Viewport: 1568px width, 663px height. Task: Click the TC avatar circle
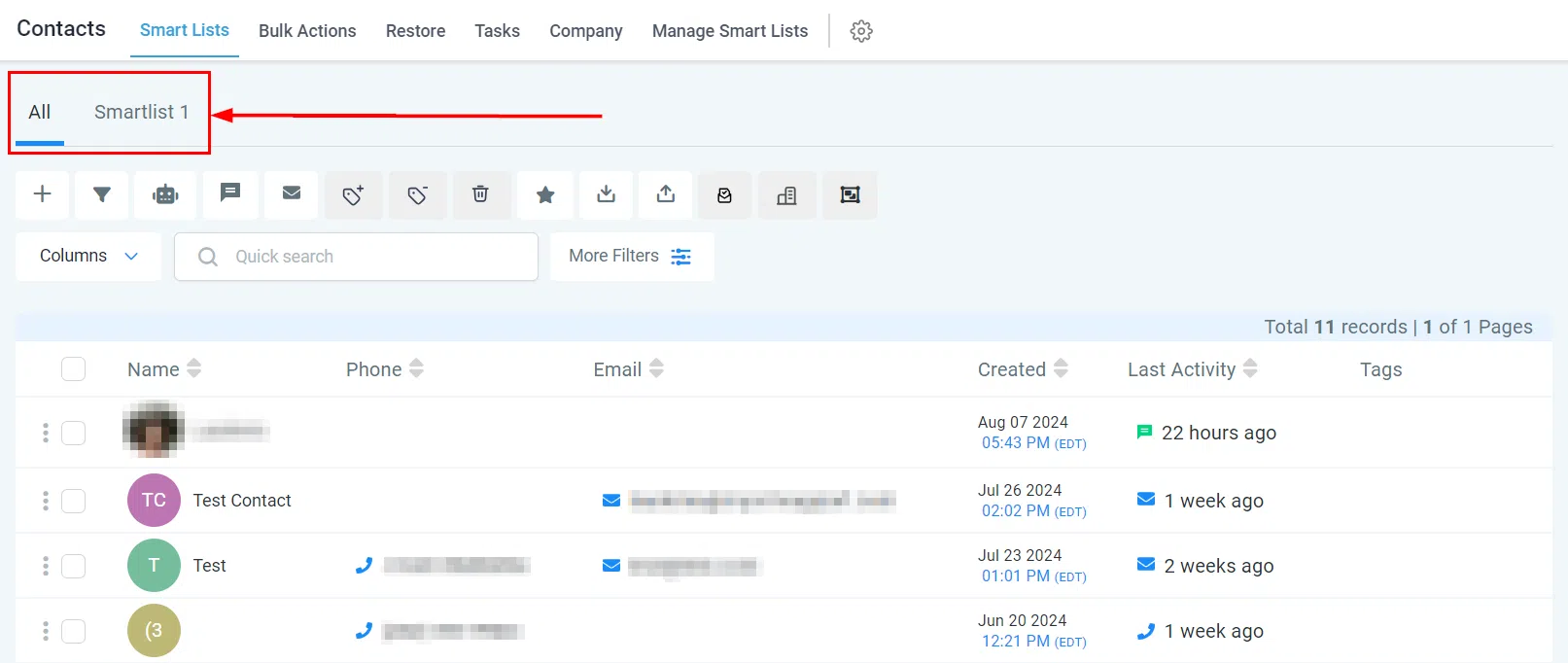[x=154, y=501]
